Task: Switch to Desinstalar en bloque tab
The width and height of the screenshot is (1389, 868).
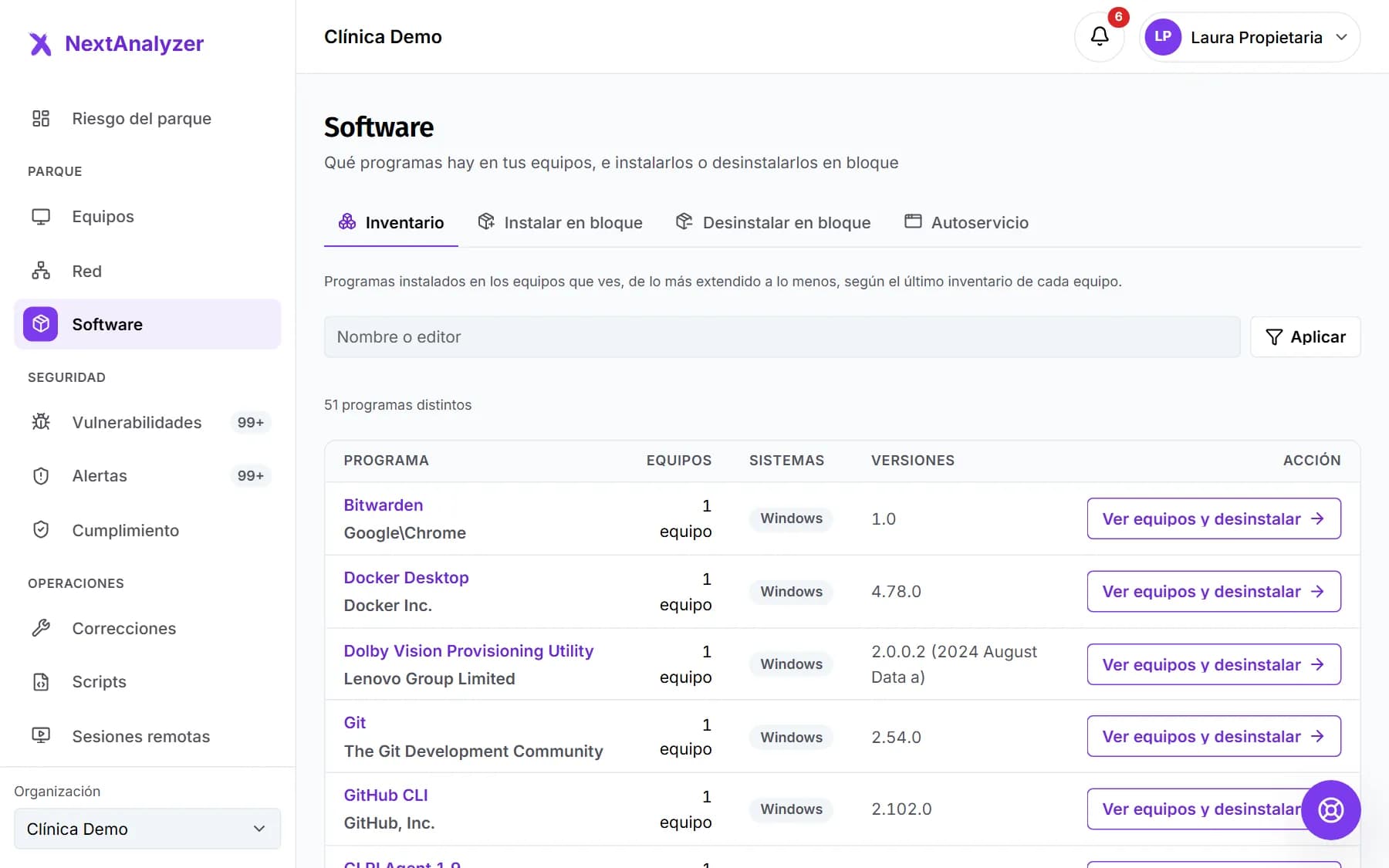Action: (772, 222)
